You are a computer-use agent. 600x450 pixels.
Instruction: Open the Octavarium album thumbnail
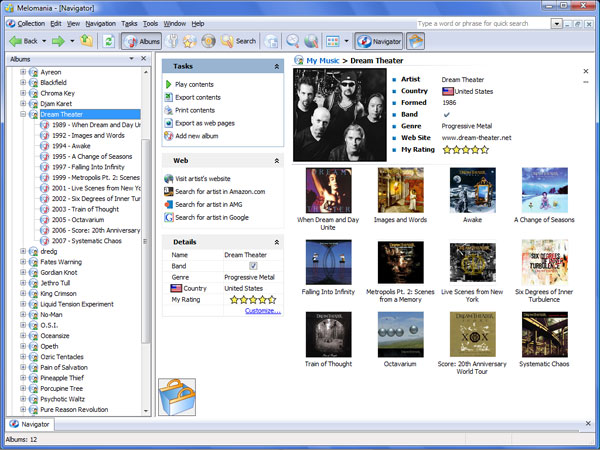click(x=400, y=335)
